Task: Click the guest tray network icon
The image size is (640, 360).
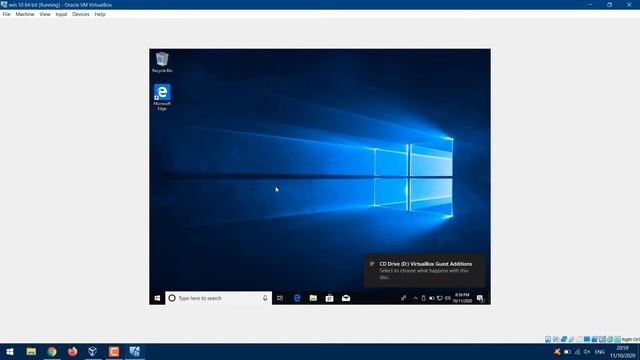Action: tap(440, 298)
